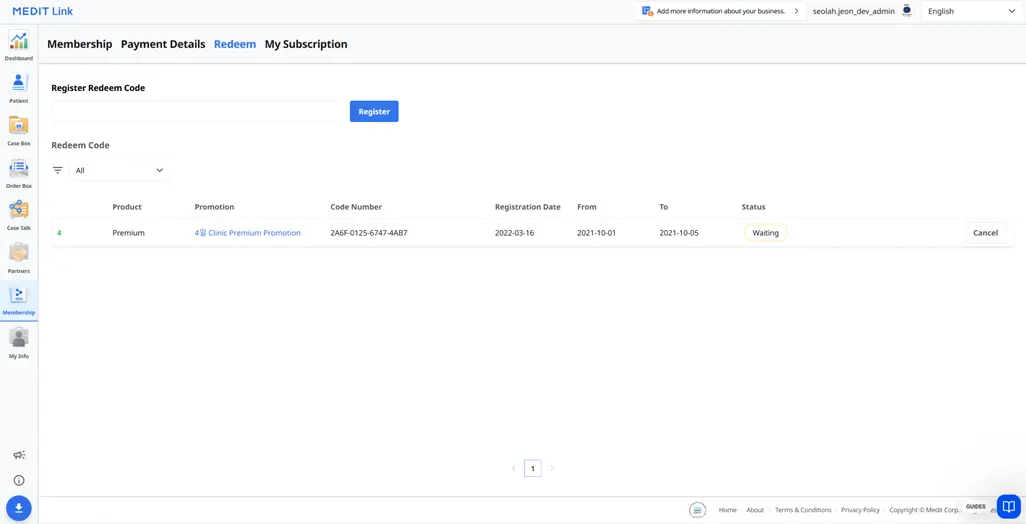Expand the All filter dropdown
The height and width of the screenshot is (524, 1026).
click(x=119, y=170)
